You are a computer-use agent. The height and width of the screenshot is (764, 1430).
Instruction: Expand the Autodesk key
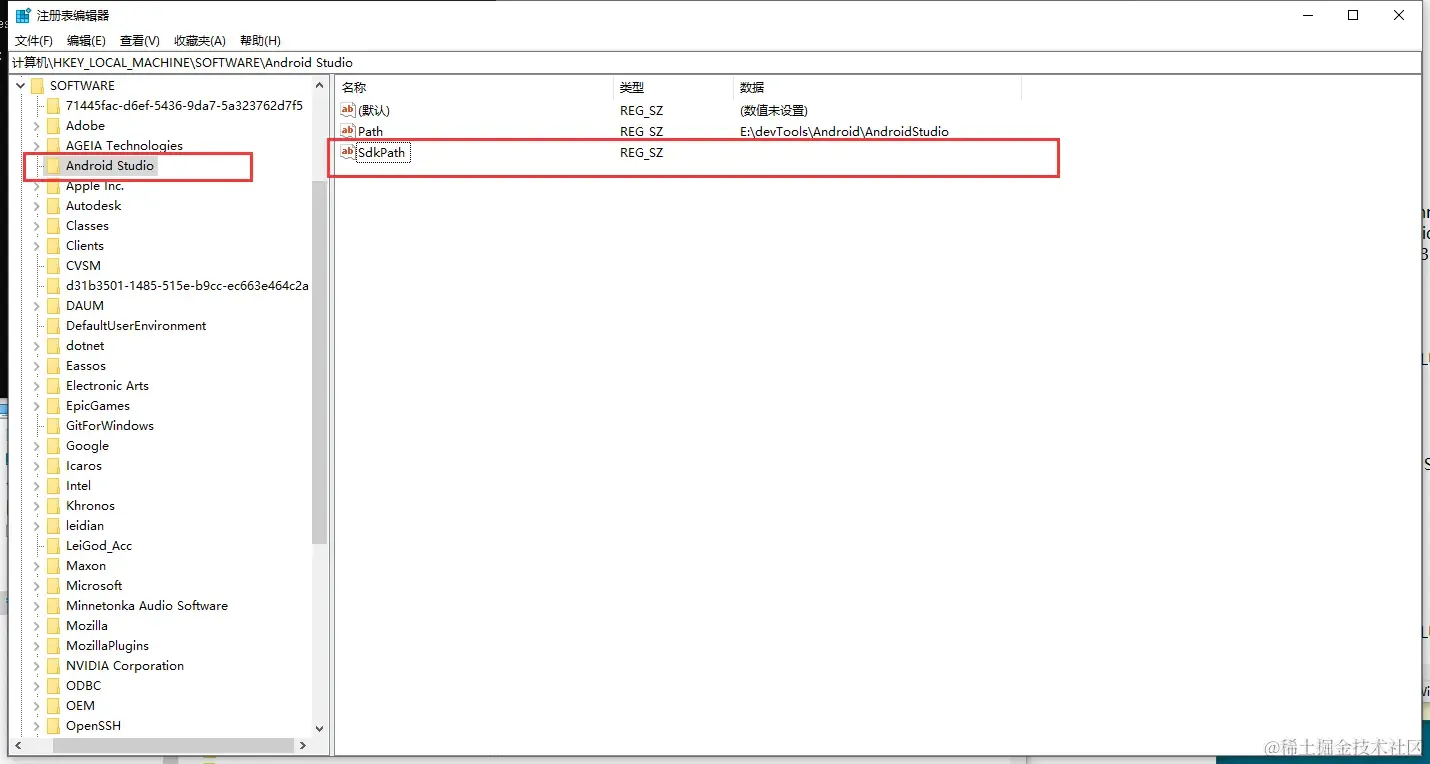pos(37,206)
